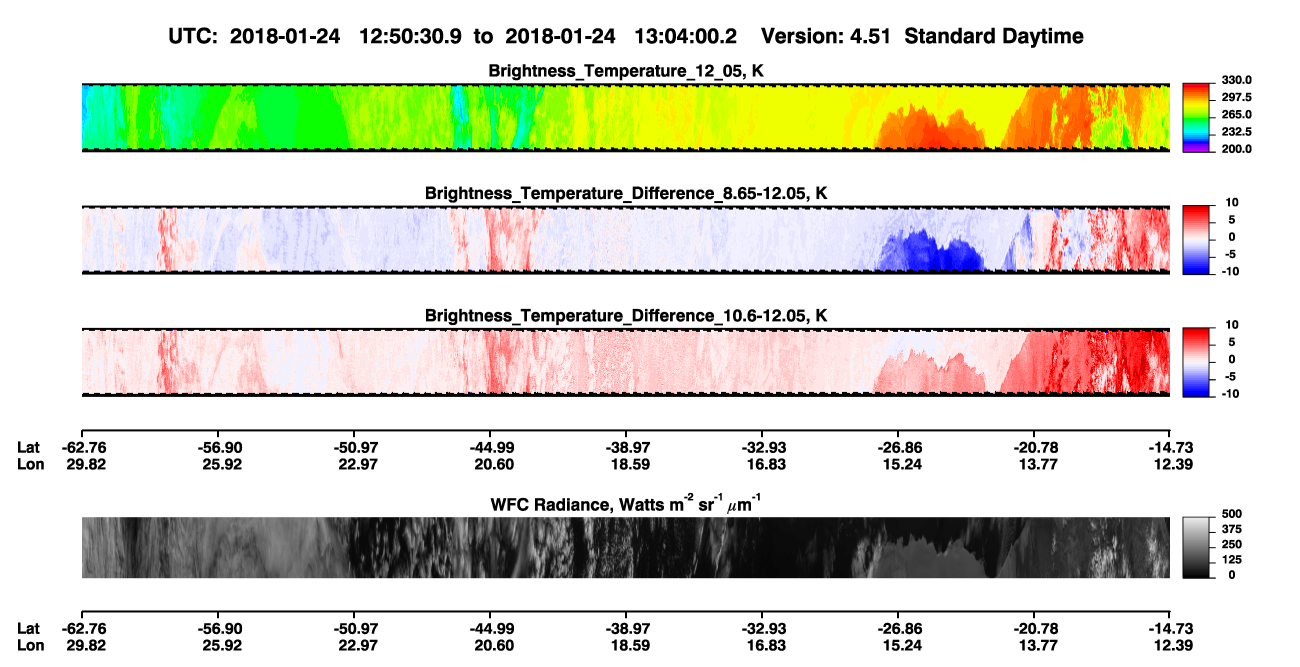Select the Version: 4.51 text

826,36
